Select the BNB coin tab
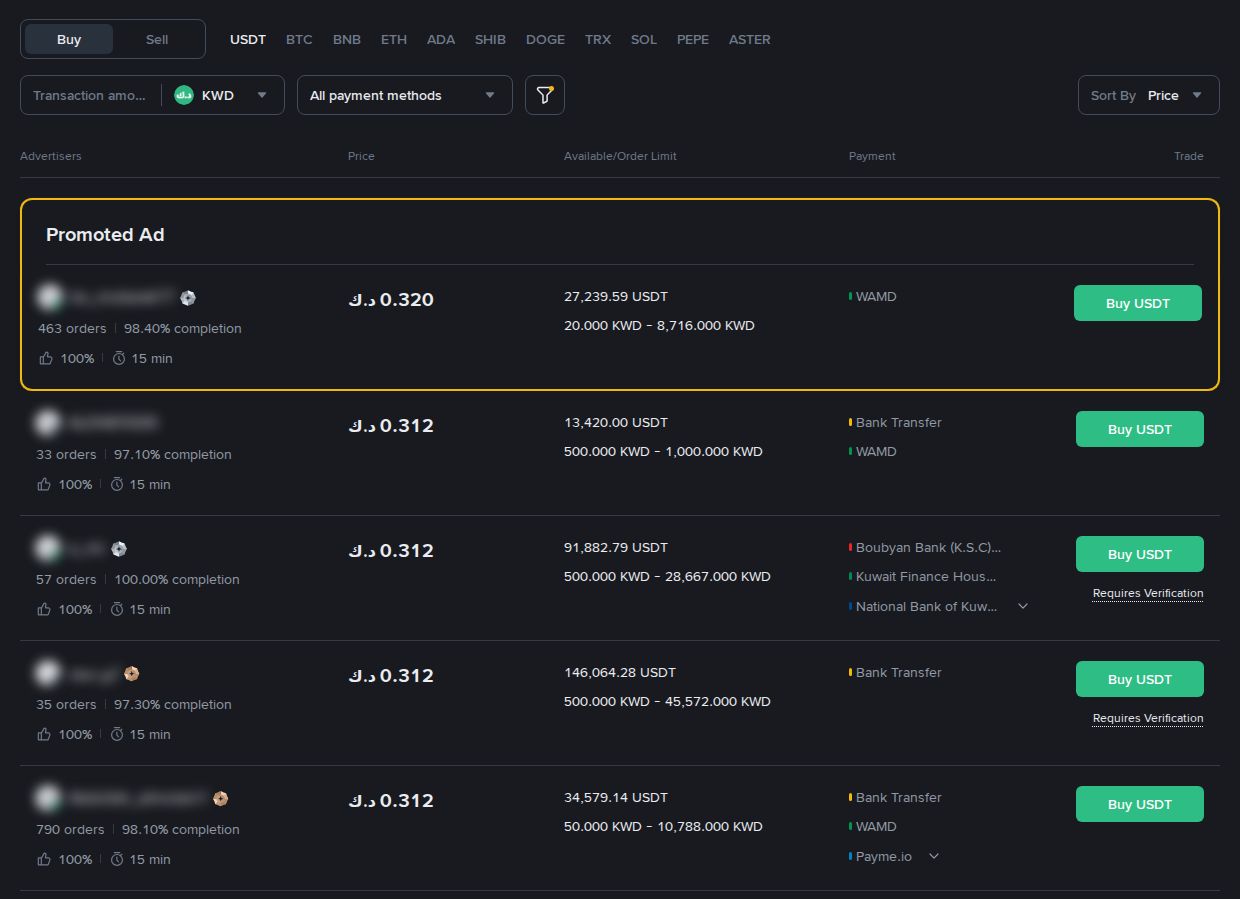The height and width of the screenshot is (899, 1240). 347,39
